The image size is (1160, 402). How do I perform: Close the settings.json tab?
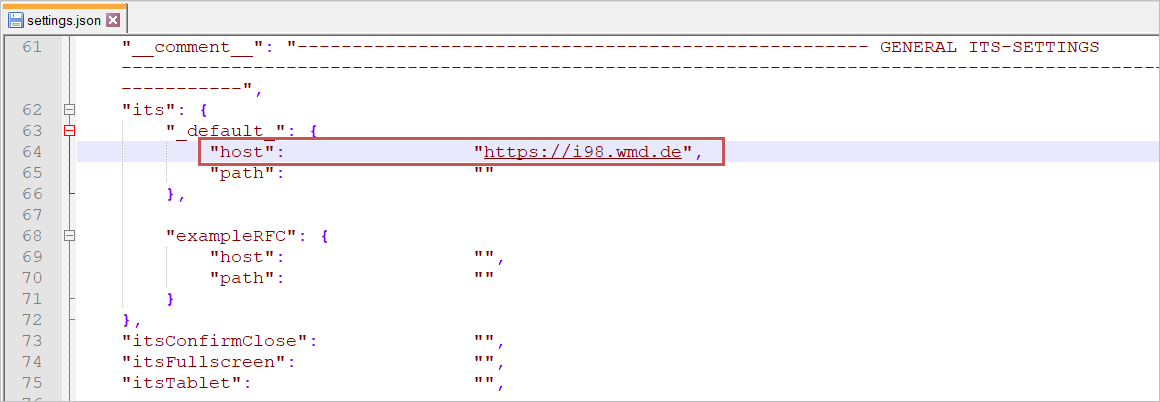(113, 20)
